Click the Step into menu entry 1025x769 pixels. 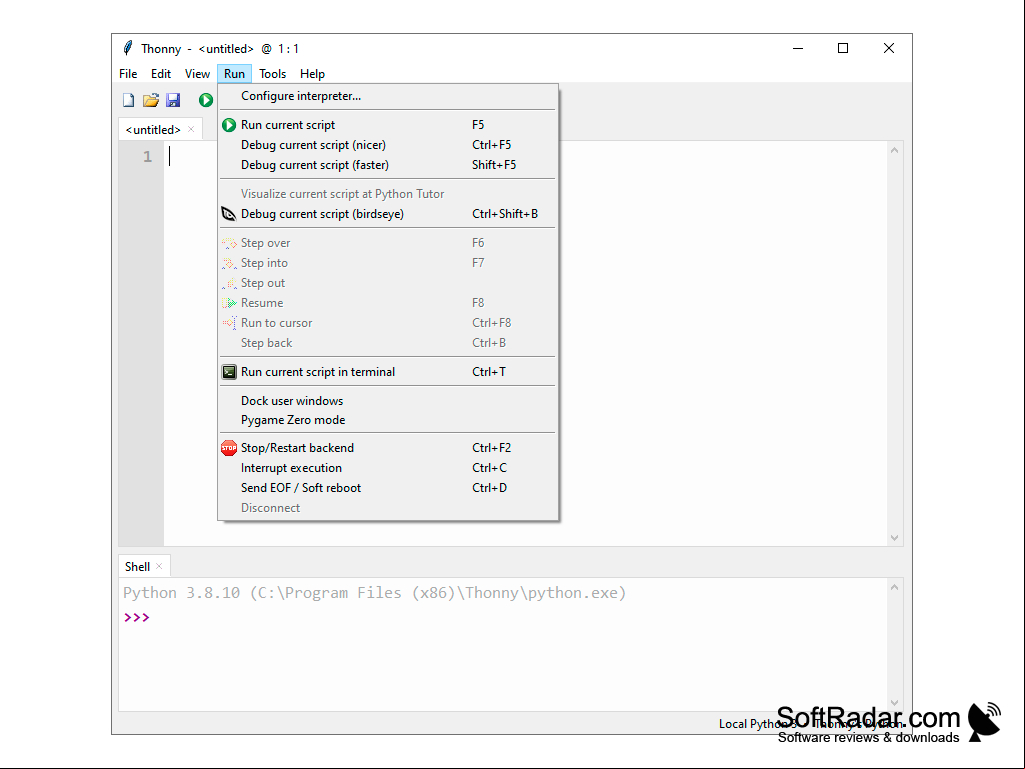coord(388,263)
